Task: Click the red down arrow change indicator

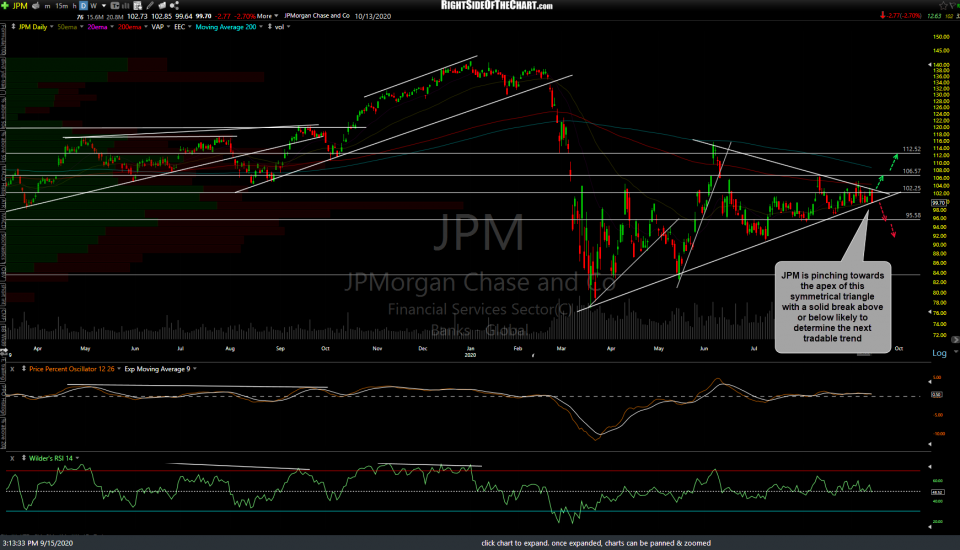Action: pyautogui.click(x=883, y=16)
